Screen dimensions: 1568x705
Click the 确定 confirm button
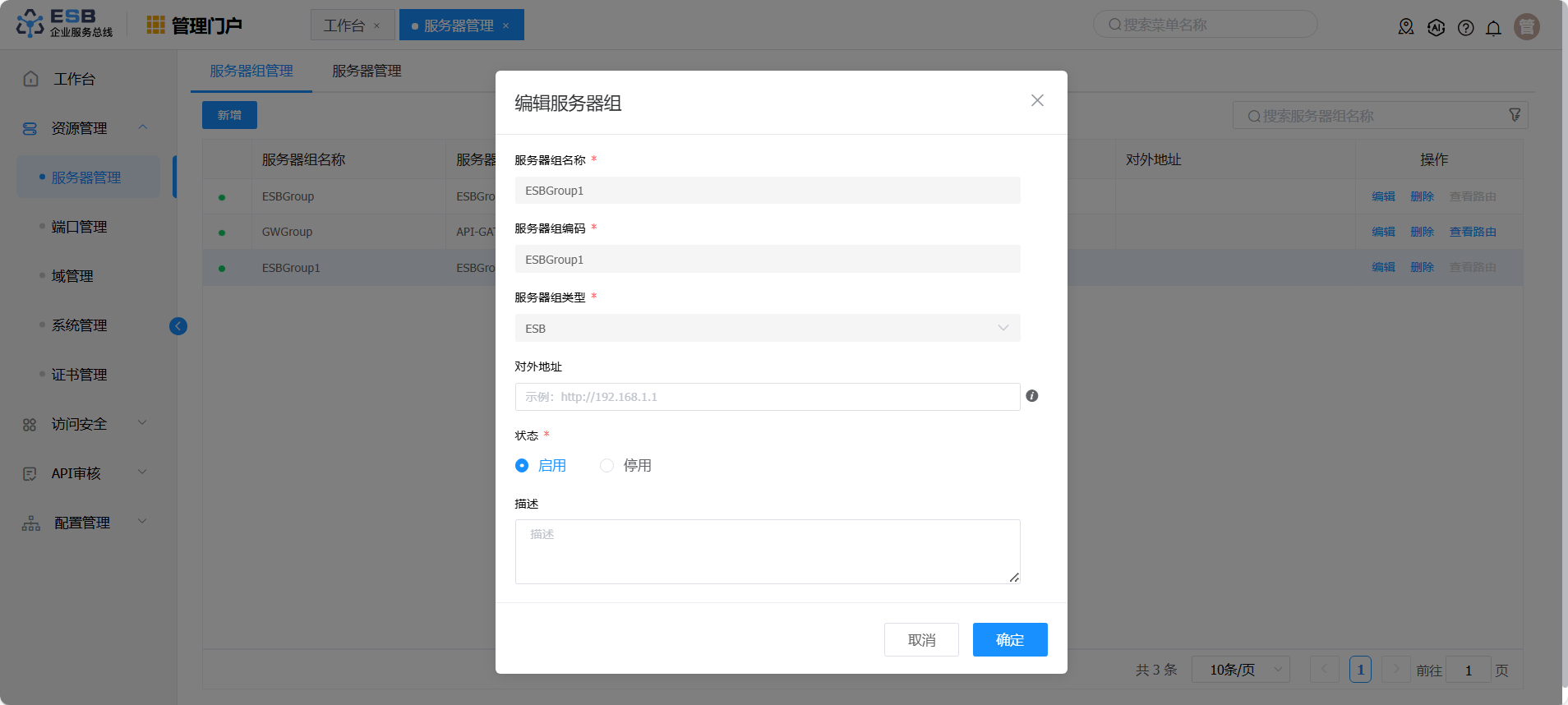(1009, 639)
